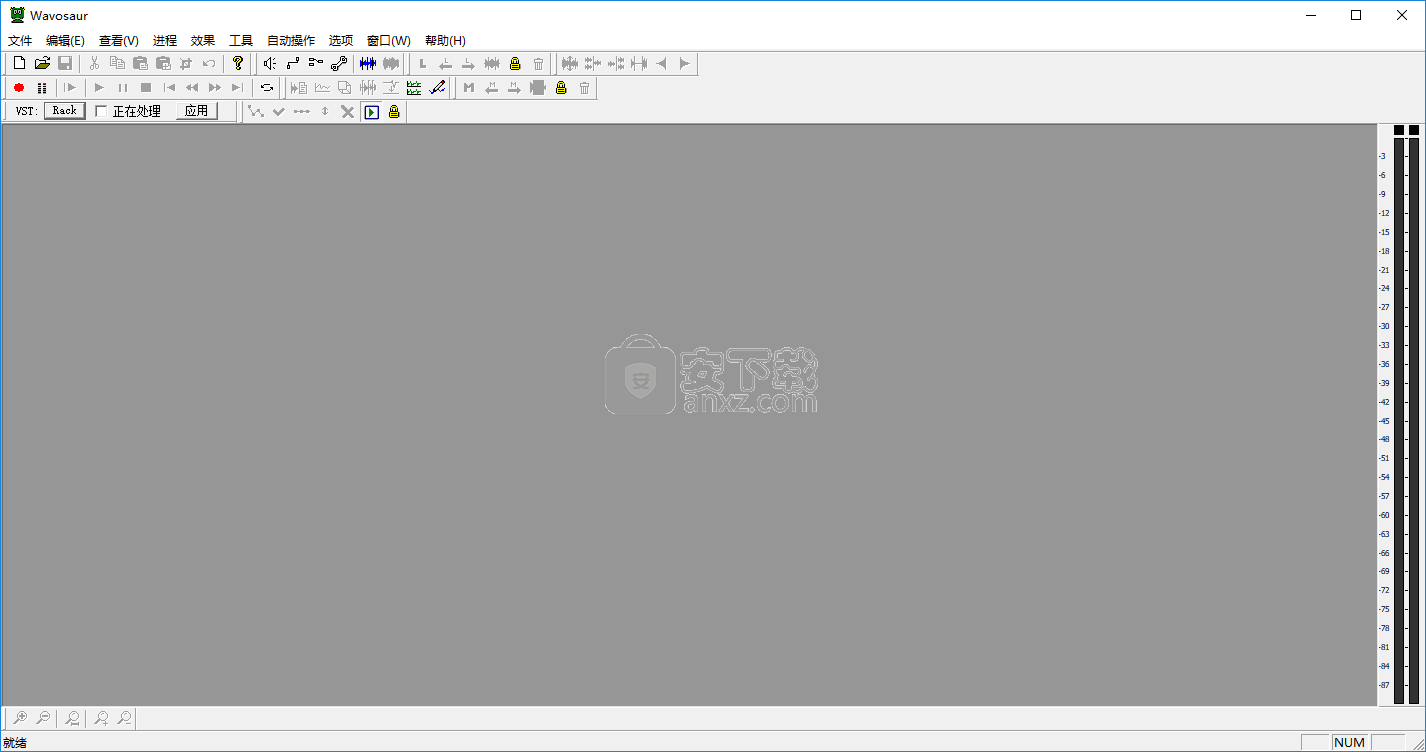
Task: Click the 应用 button
Action: pyautogui.click(x=197, y=111)
